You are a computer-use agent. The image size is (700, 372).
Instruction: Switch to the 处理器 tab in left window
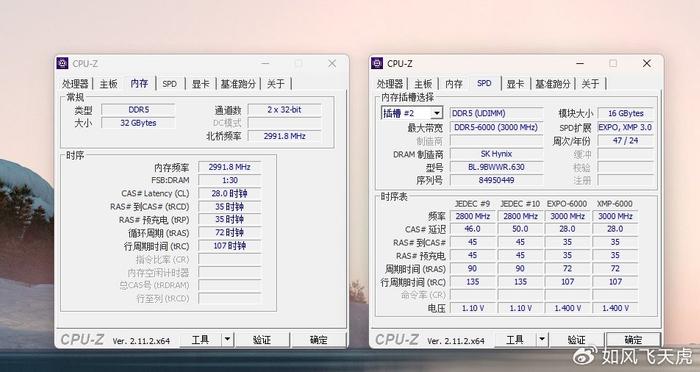(x=75, y=84)
